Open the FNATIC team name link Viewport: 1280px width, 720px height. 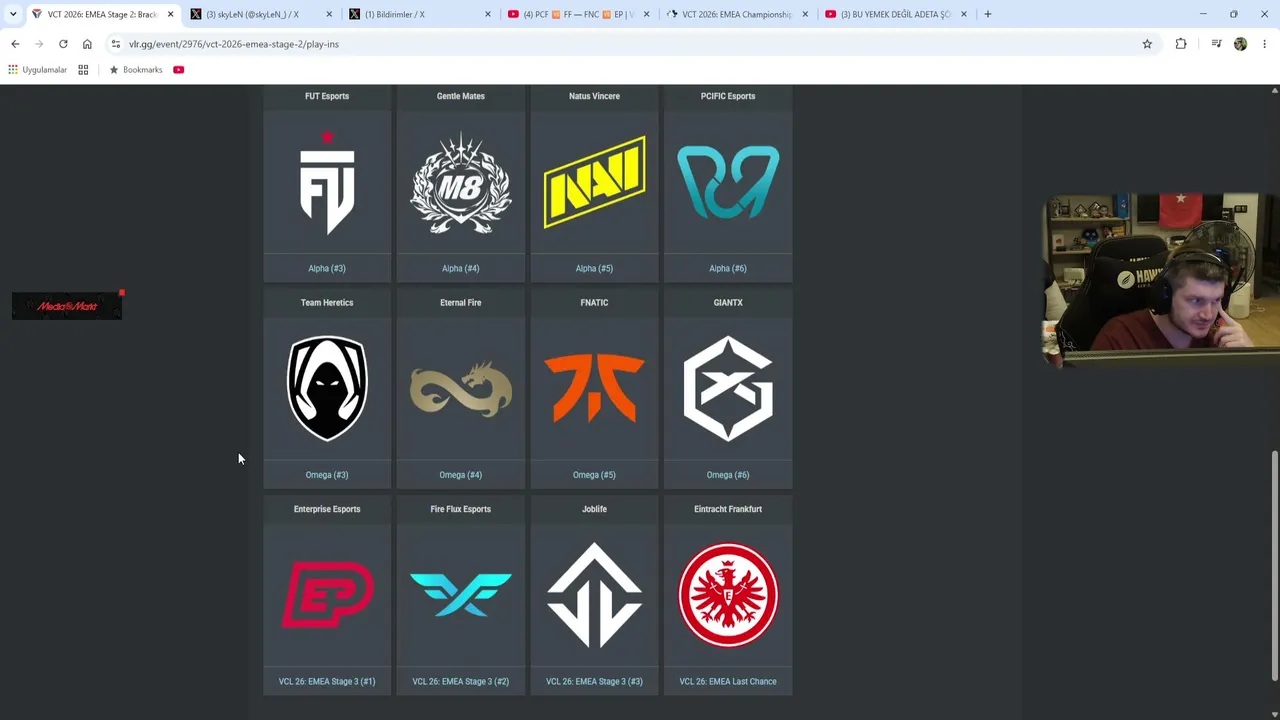594,302
